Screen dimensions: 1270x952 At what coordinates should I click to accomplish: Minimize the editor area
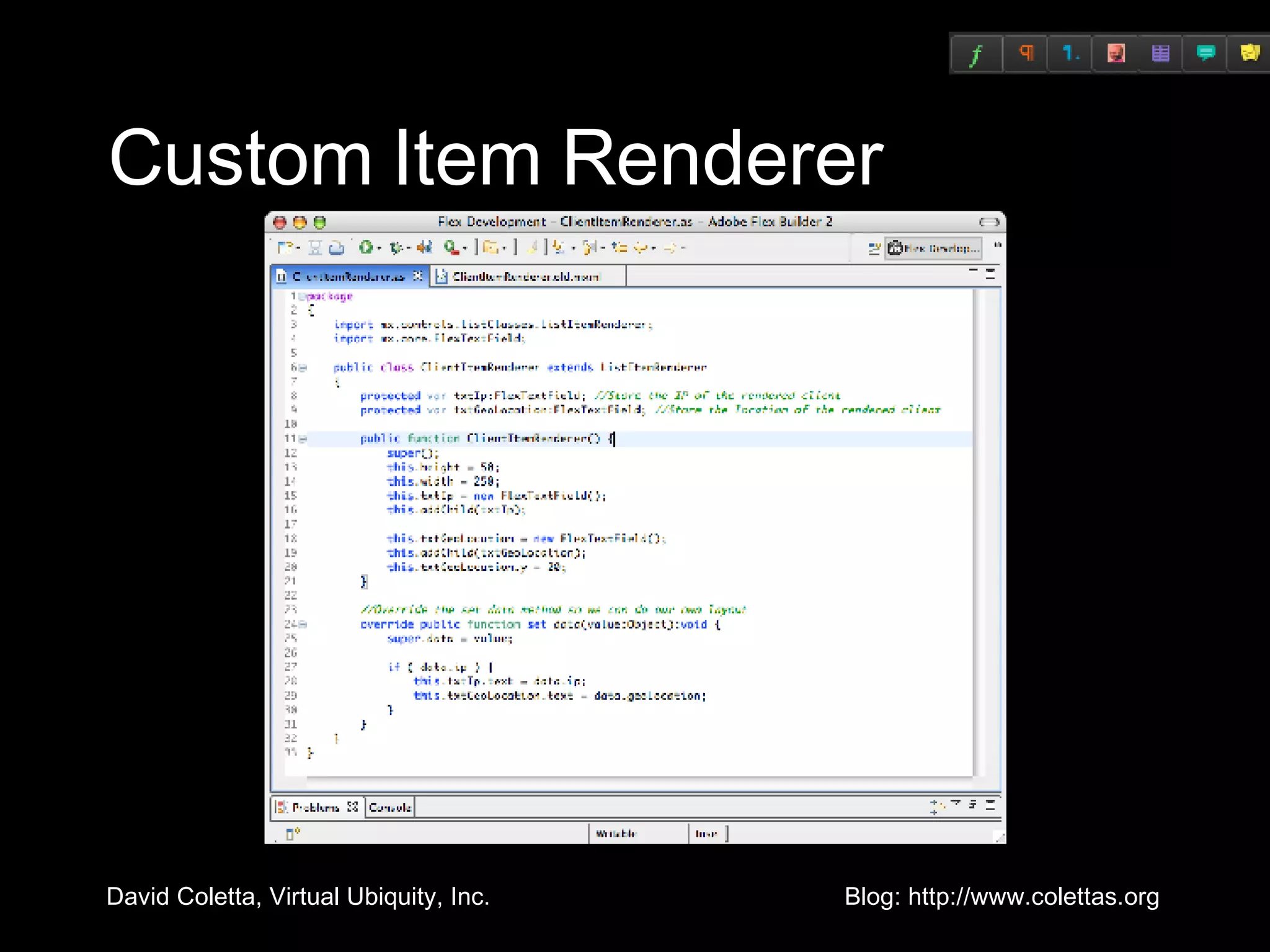[973, 271]
